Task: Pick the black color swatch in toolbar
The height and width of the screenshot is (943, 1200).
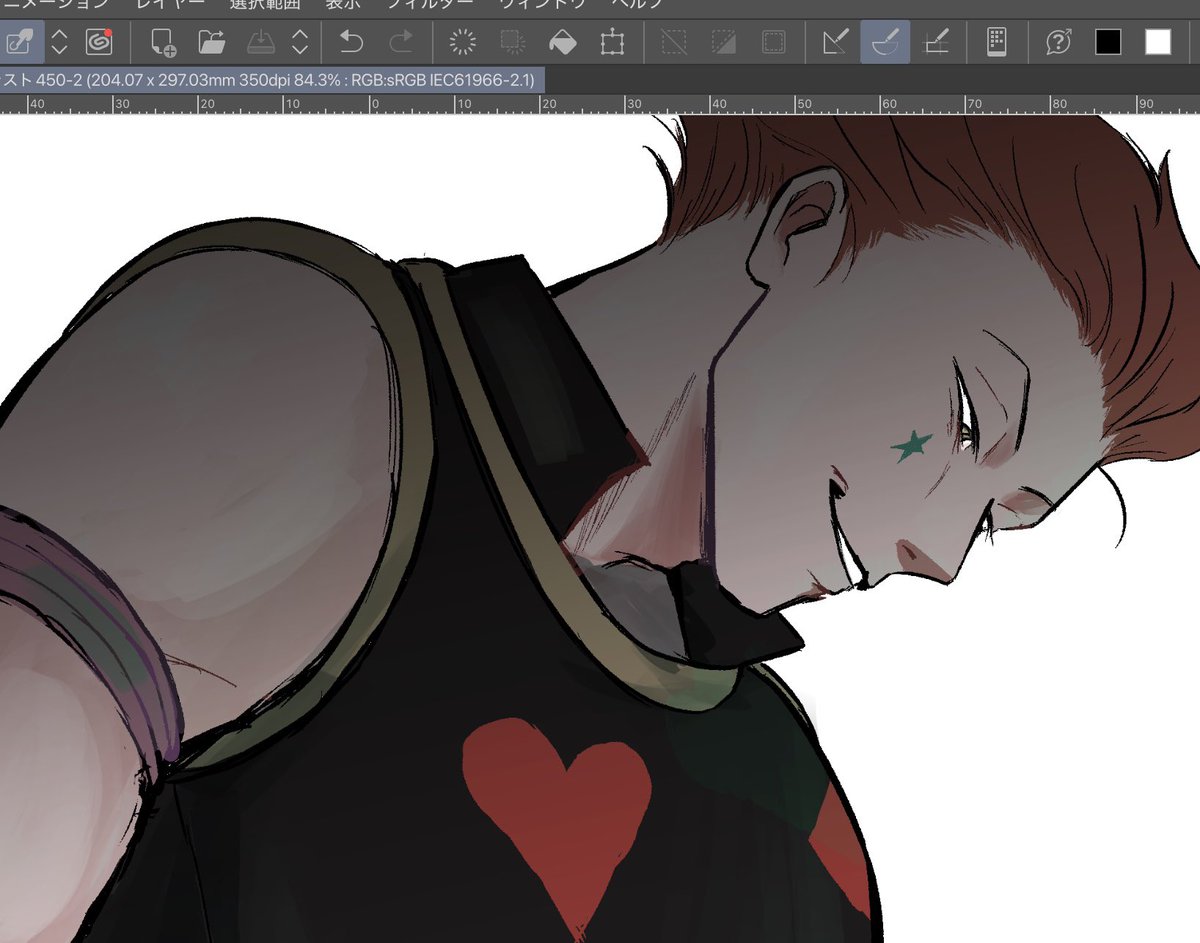Action: tap(1108, 42)
